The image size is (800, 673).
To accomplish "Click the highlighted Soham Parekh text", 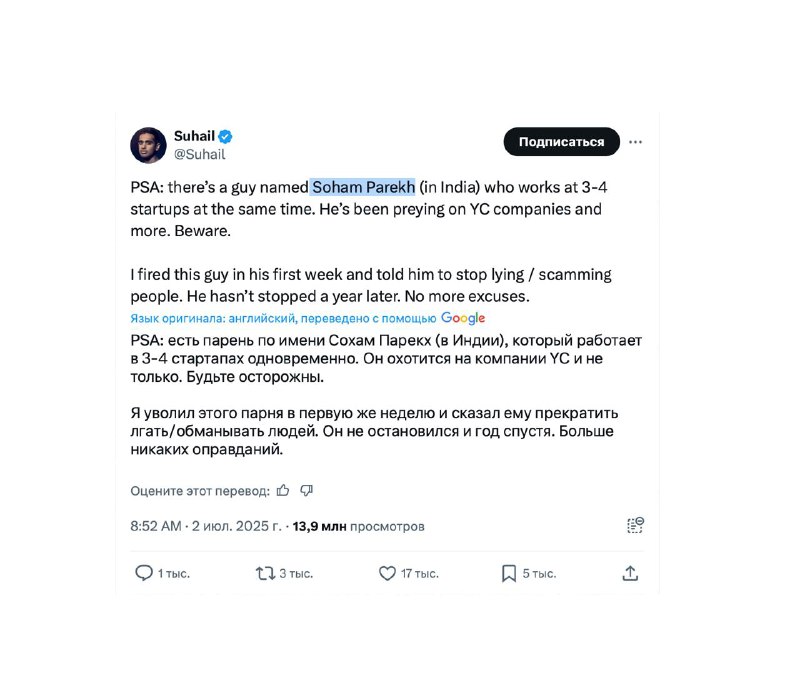I will [363, 187].
